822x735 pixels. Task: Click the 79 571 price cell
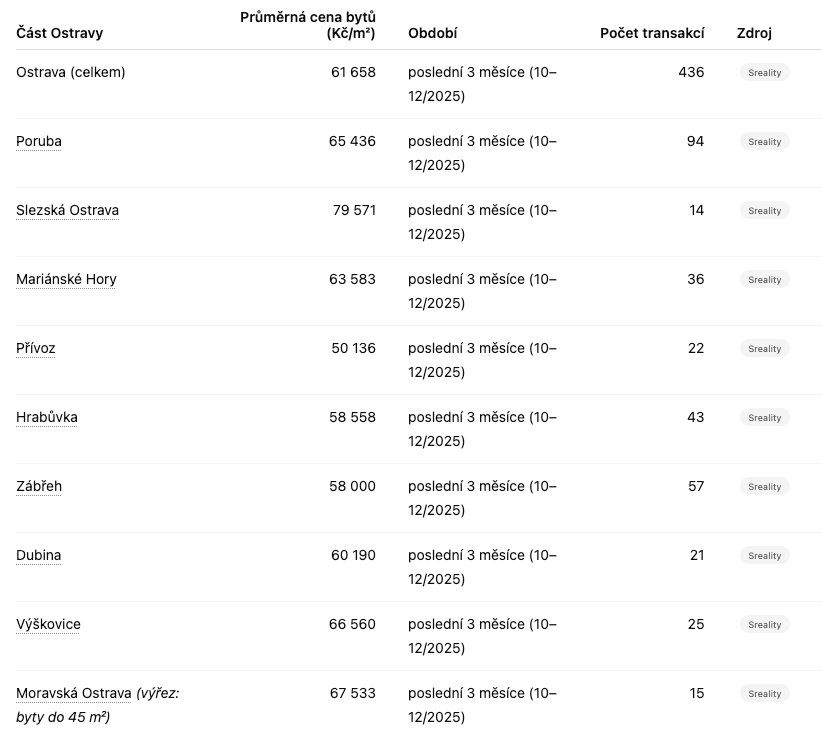(354, 210)
